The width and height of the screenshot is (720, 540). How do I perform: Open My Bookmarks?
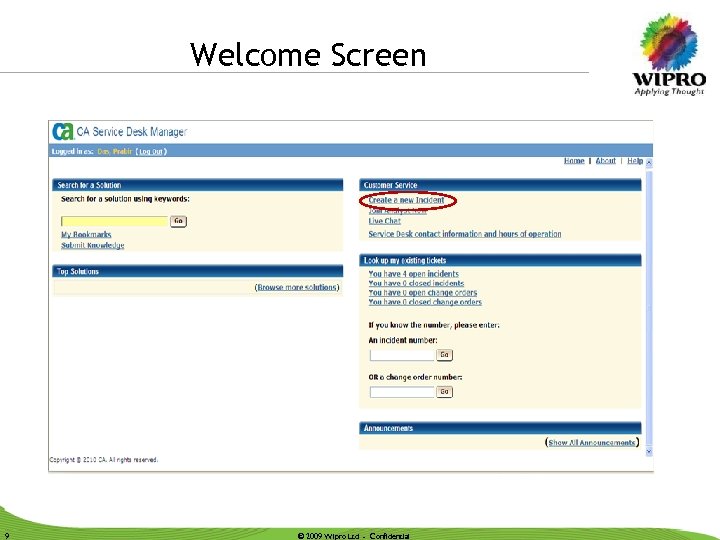tap(86, 235)
